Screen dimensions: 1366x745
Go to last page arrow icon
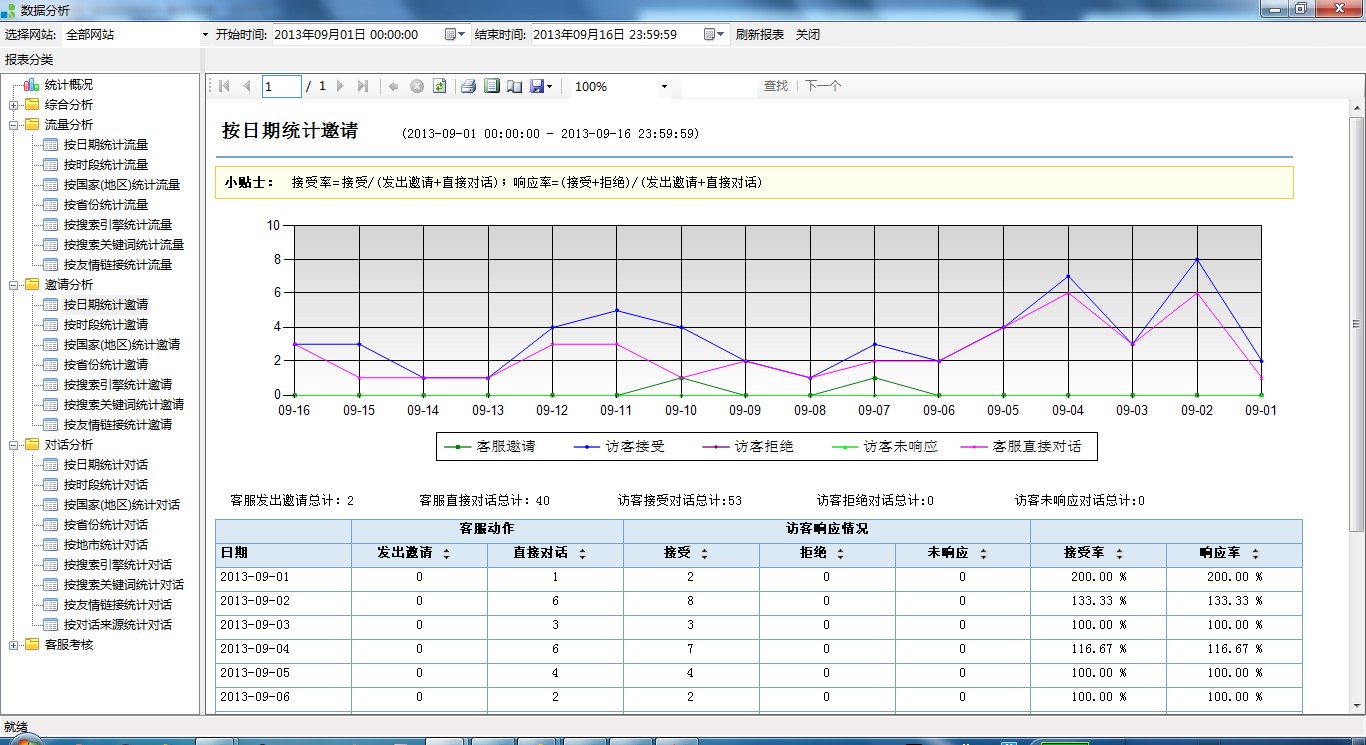pyautogui.click(x=363, y=87)
